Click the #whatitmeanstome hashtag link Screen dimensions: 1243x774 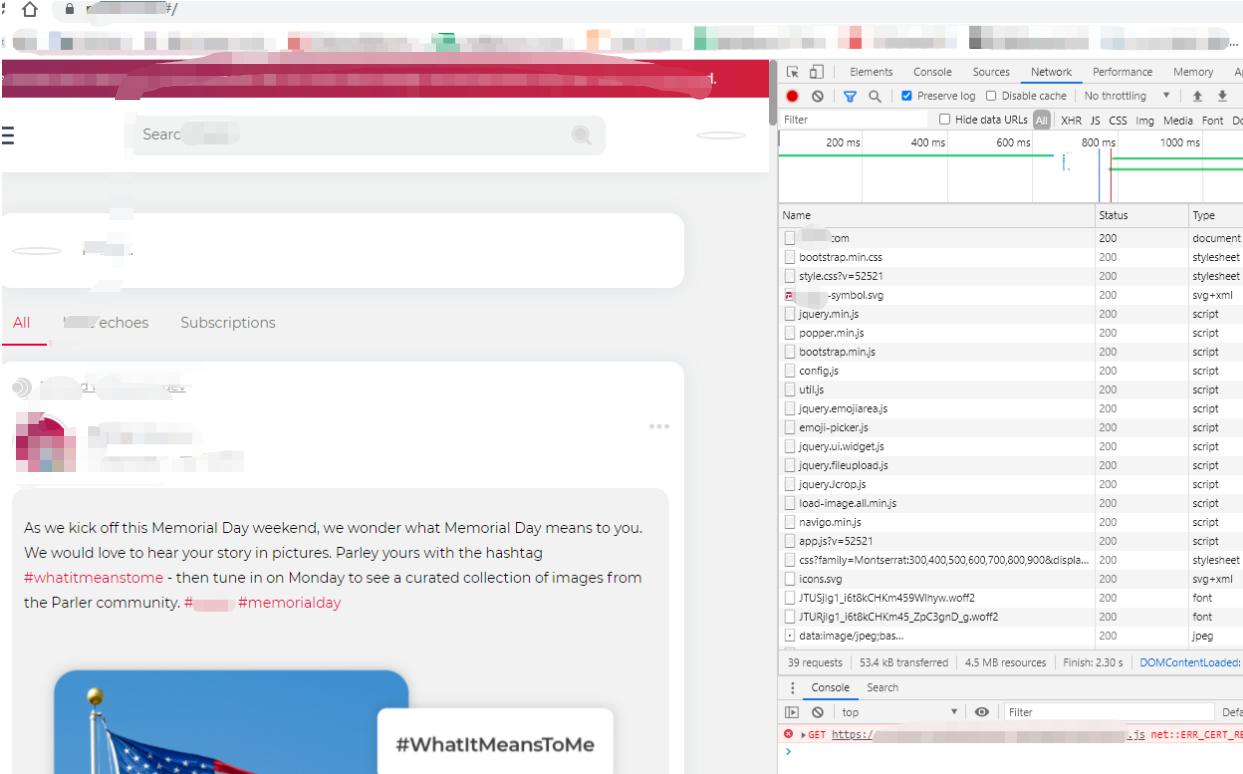93,578
